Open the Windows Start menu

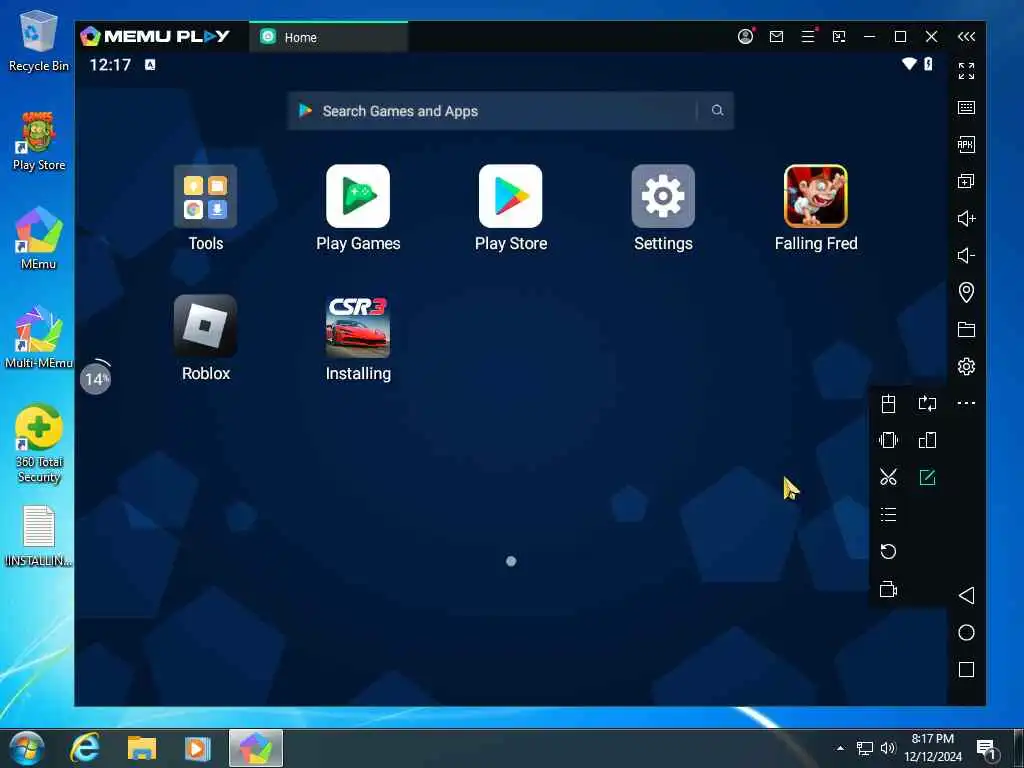tap(26, 748)
